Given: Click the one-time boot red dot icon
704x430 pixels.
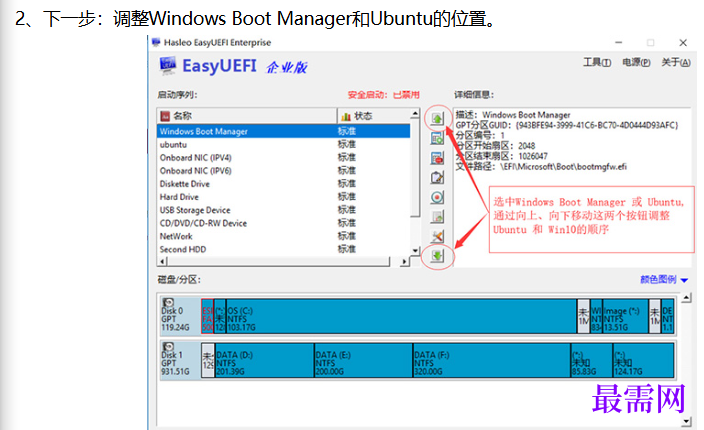Looking at the screenshot, I should click(x=437, y=197).
